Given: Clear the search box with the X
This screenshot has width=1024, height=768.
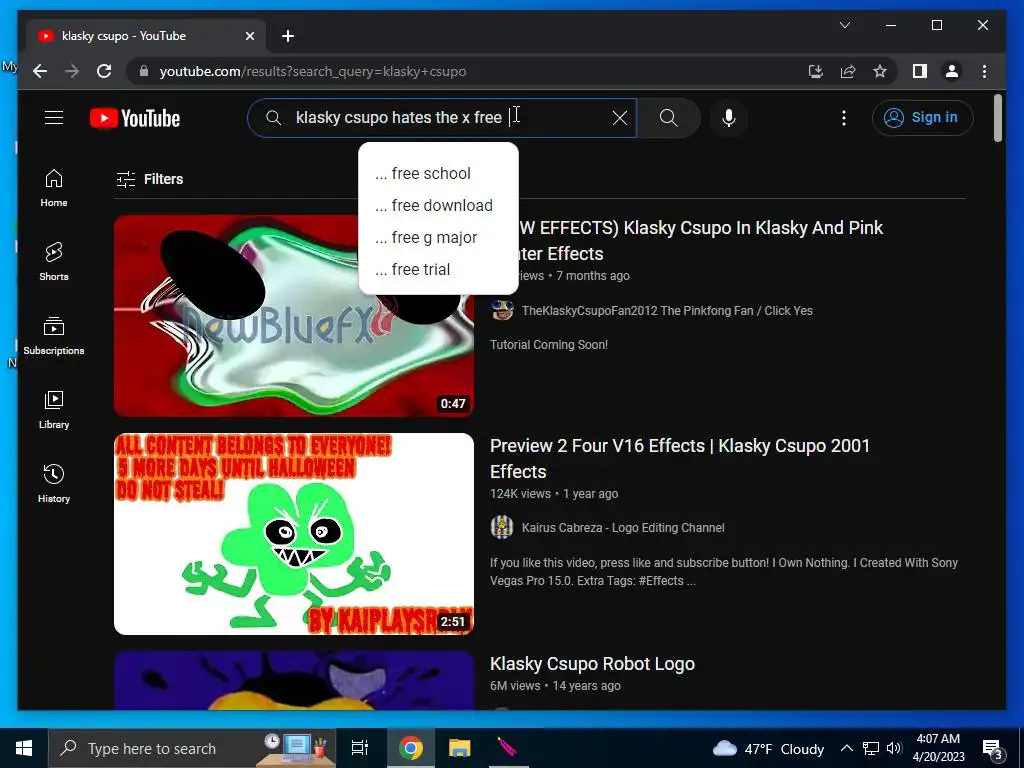Looking at the screenshot, I should click(x=620, y=118).
